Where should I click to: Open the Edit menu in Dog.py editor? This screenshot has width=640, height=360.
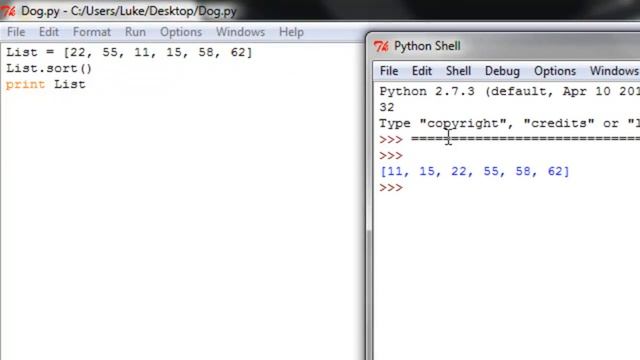tap(49, 32)
